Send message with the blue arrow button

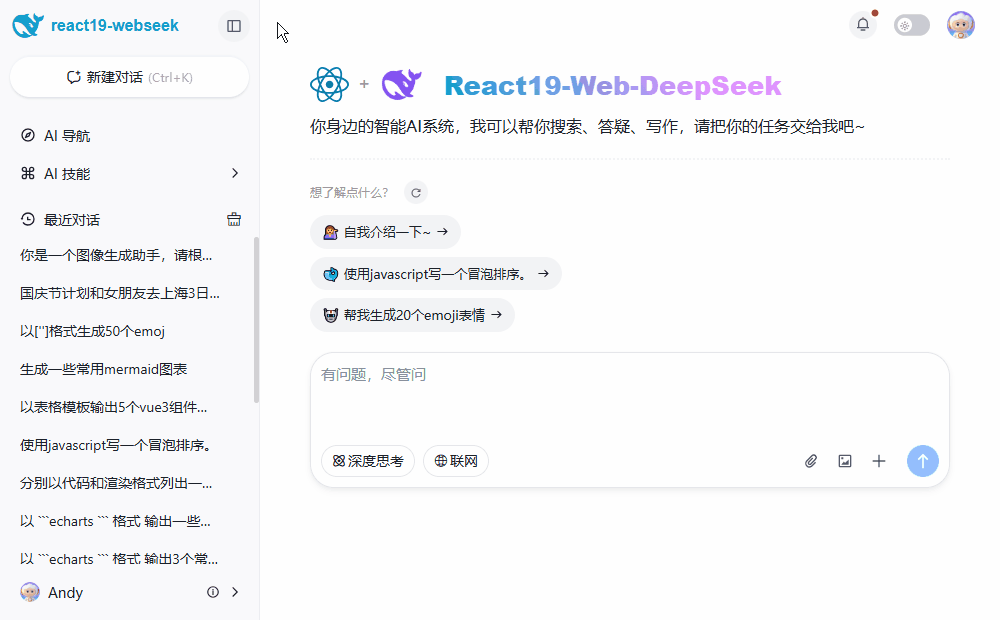tap(923, 461)
